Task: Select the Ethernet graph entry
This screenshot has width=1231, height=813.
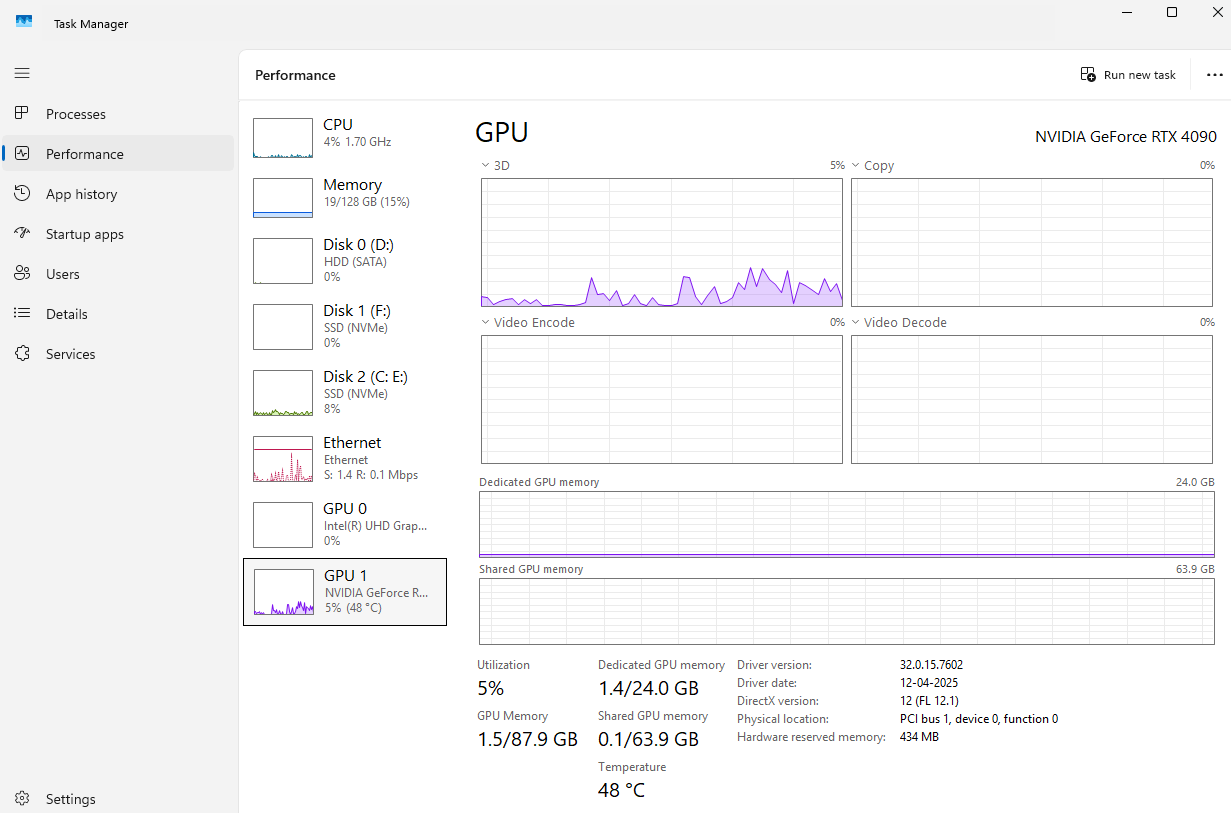Action: coord(345,458)
